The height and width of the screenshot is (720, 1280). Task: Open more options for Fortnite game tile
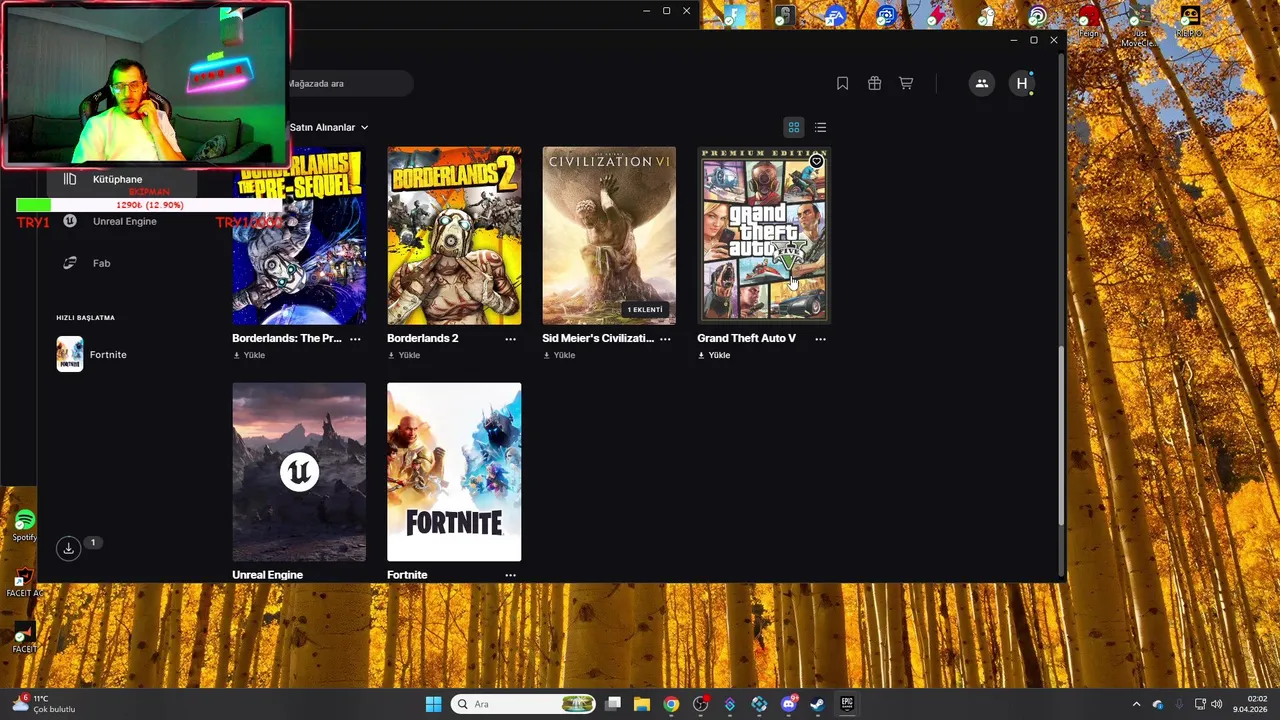coord(510,575)
